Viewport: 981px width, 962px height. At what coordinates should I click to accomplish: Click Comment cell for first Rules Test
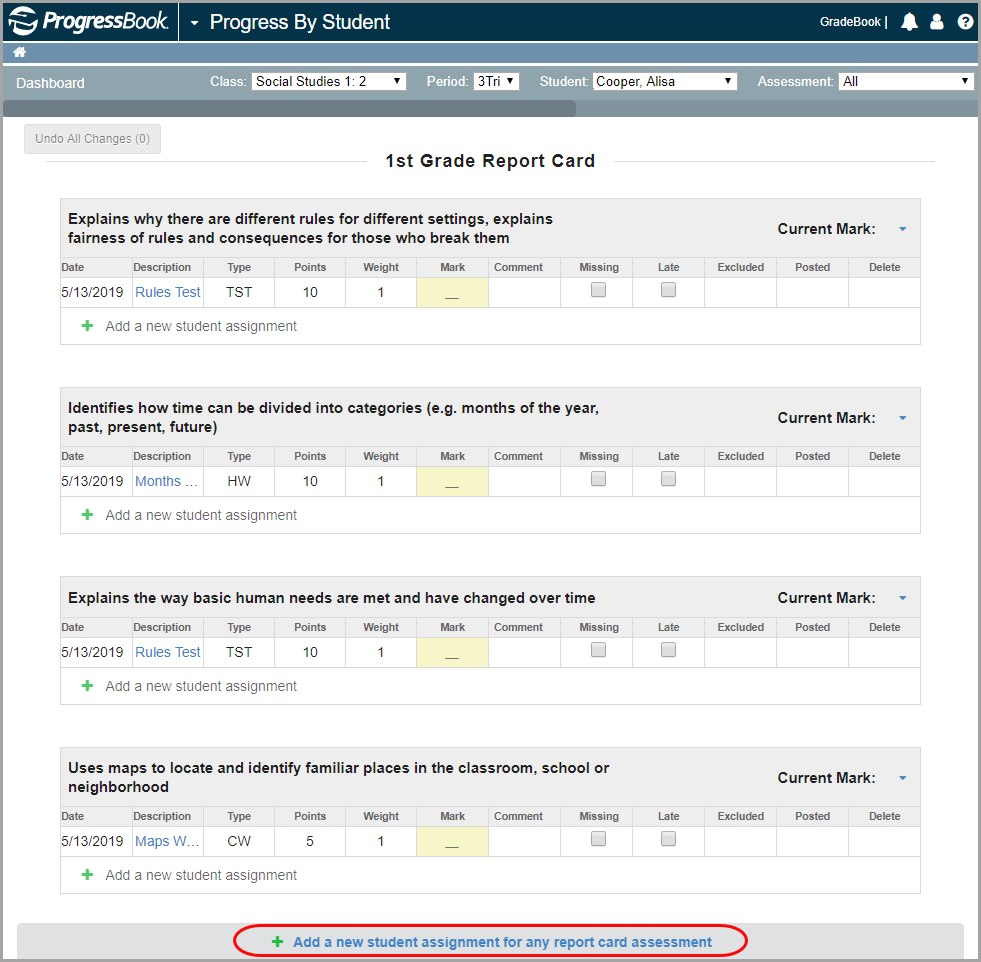tap(524, 293)
